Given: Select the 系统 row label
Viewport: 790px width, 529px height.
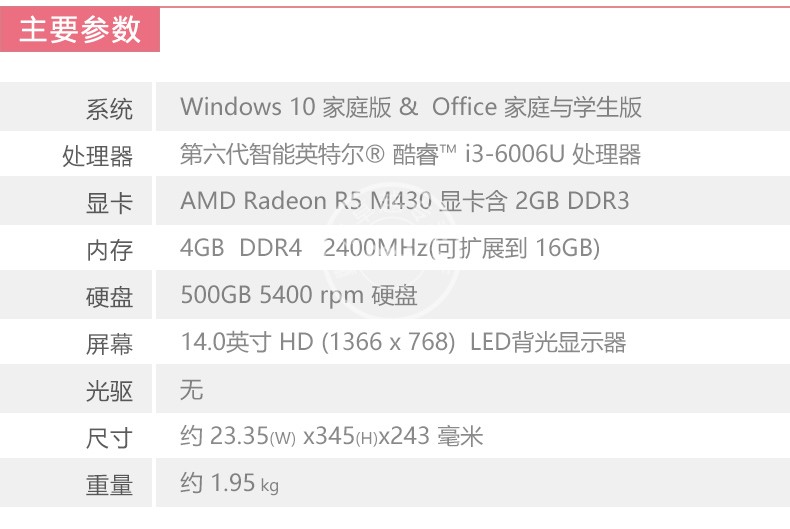Looking at the screenshot, I should [109, 109].
